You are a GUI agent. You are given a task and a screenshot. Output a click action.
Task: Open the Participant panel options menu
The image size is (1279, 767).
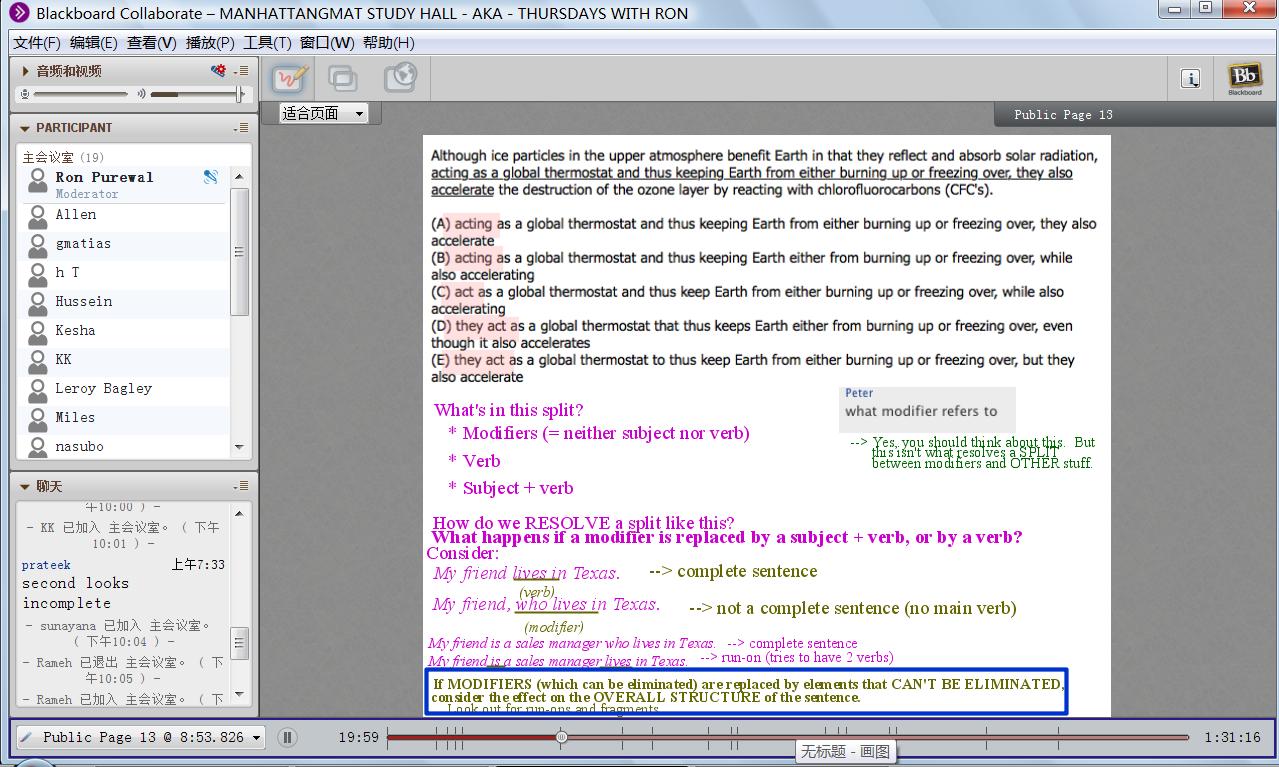tap(240, 128)
